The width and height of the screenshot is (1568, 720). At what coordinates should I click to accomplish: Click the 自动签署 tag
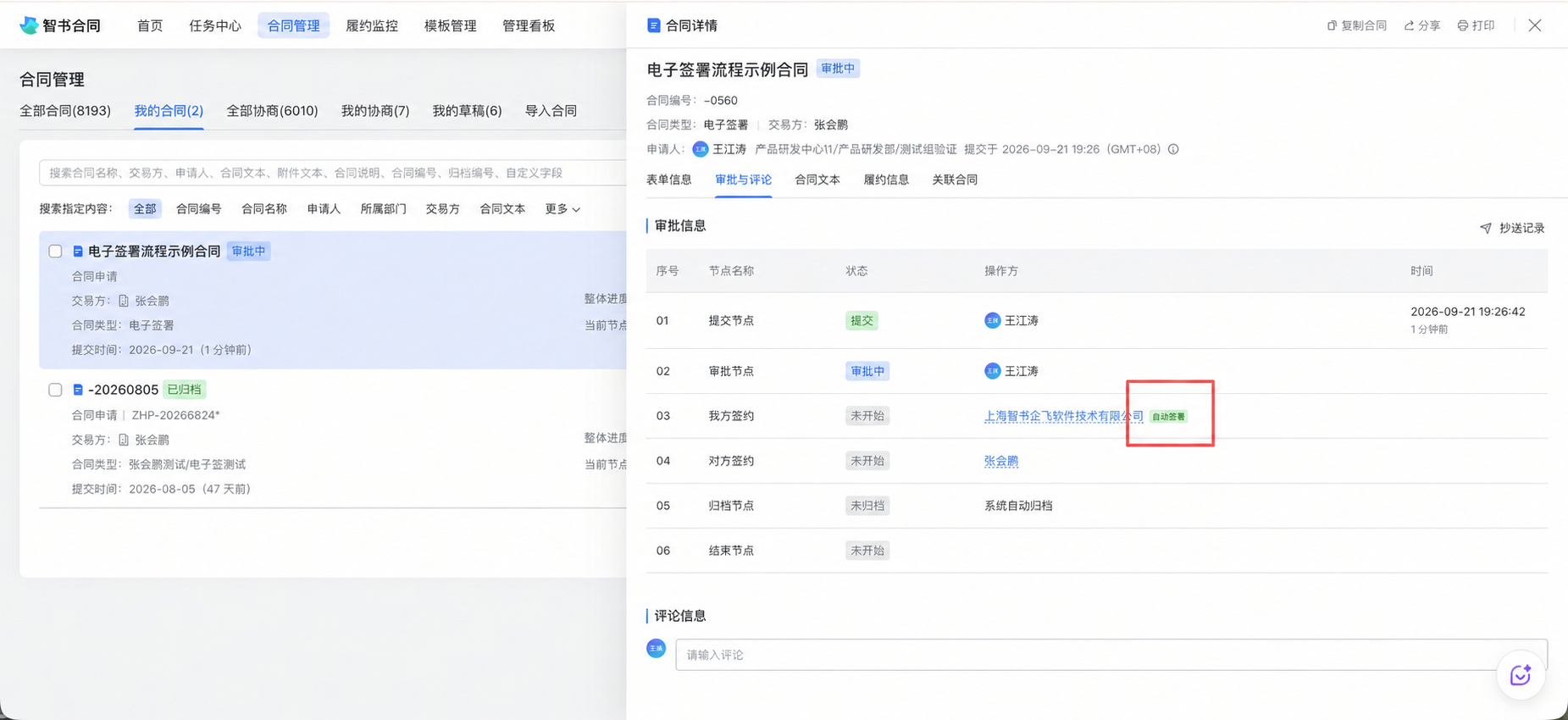click(x=1168, y=417)
